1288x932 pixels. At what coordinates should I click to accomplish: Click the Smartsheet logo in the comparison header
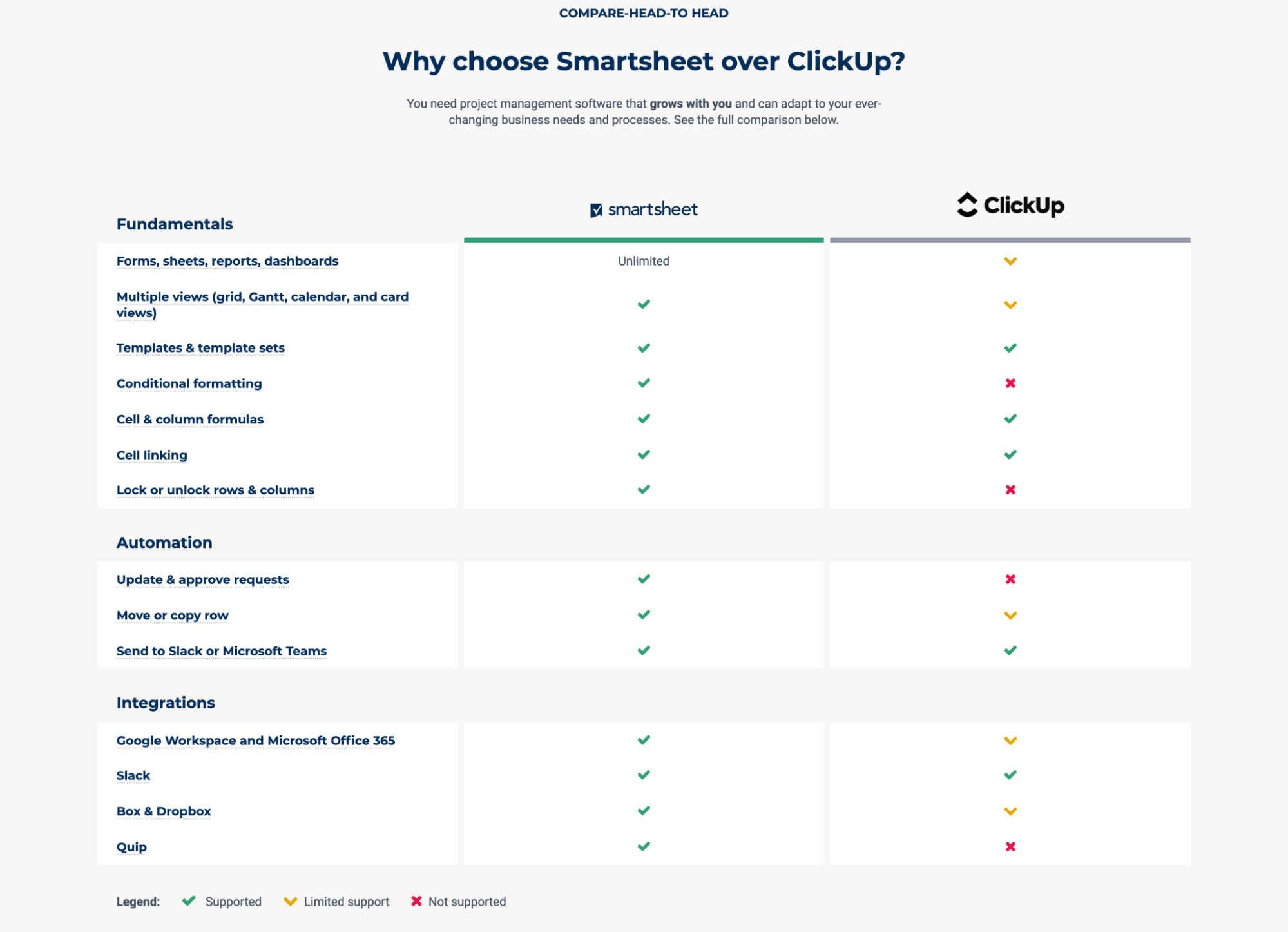click(644, 209)
